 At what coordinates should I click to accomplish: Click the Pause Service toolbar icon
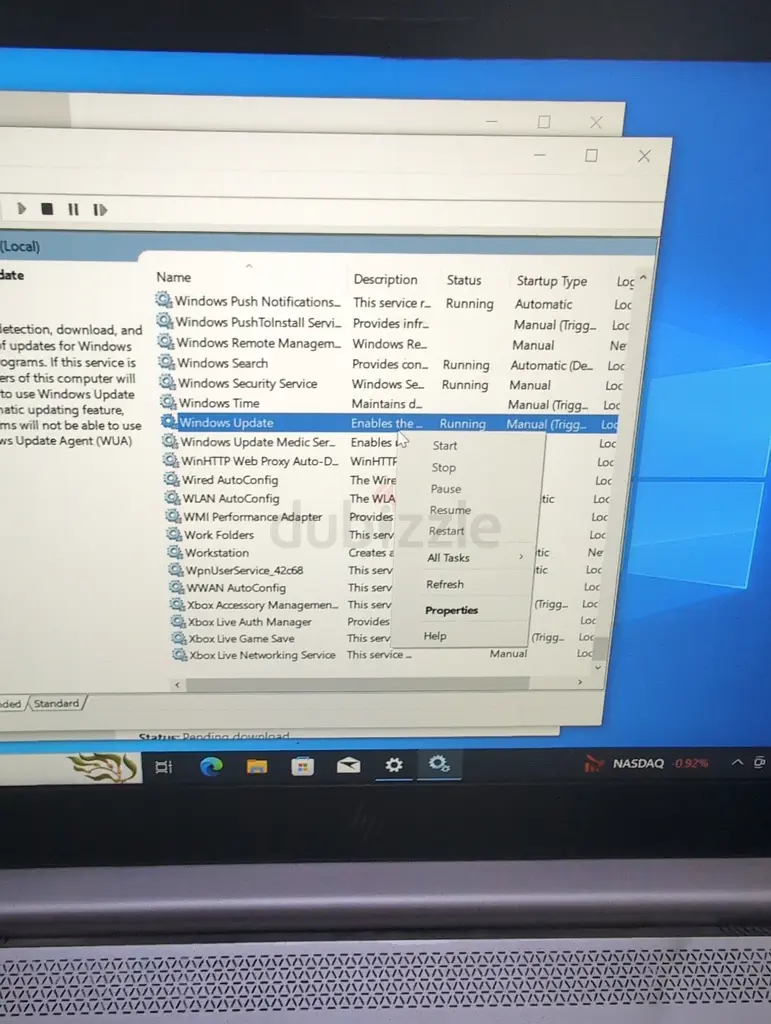point(73,210)
